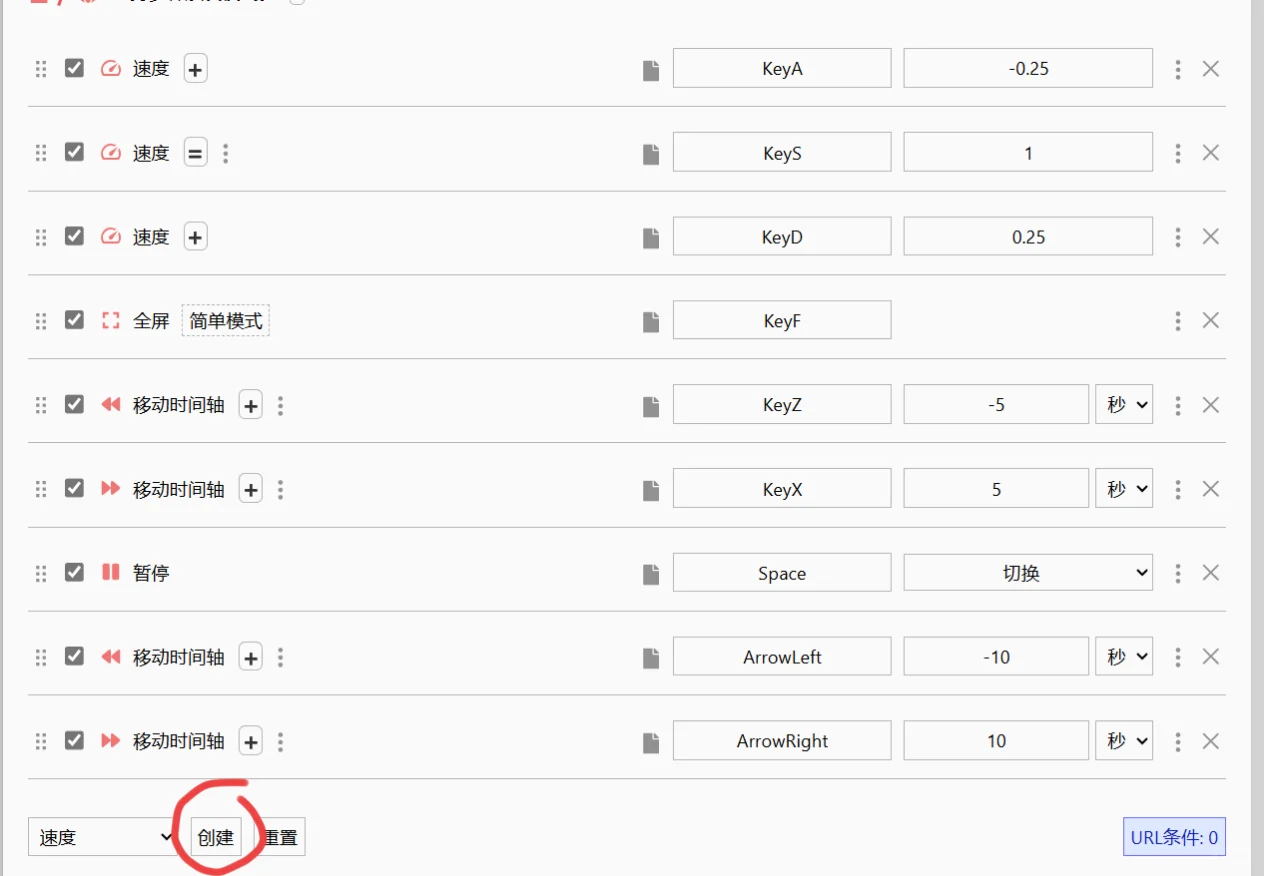Open the dots menu beside ArrowRight plus button
The width and height of the screenshot is (1264, 876).
tap(281, 741)
